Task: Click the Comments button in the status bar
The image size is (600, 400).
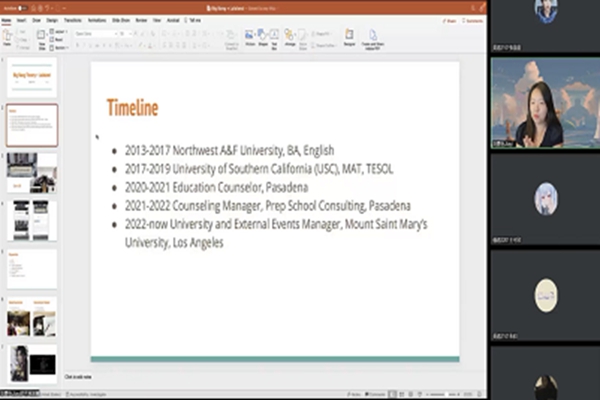Action: pos(375,394)
